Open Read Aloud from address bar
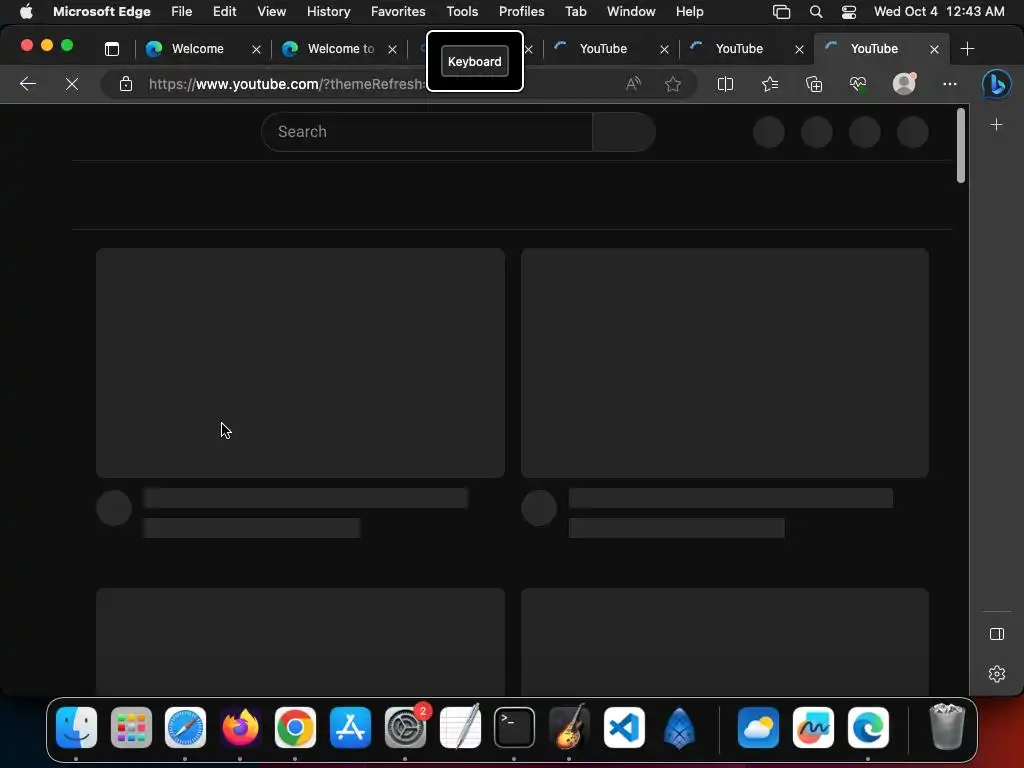Screen dimensions: 1024x768 (x=633, y=84)
